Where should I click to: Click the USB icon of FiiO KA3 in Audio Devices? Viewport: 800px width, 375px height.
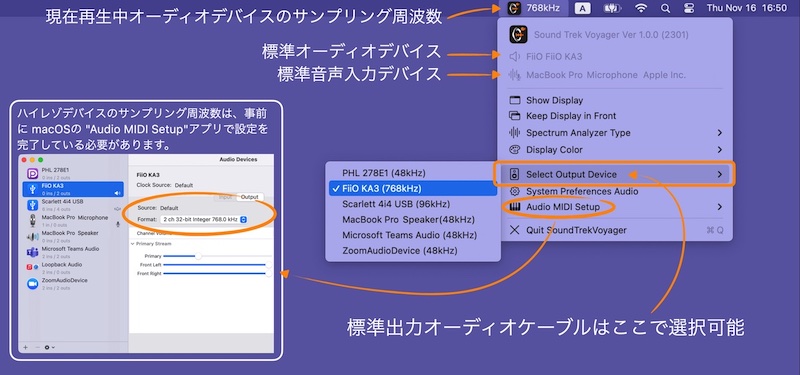click(x=33, y=189)
